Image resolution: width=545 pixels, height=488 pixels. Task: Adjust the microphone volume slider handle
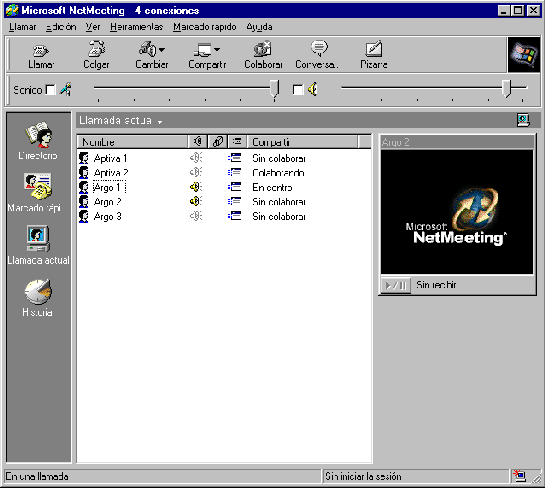(x=275, y=89)
